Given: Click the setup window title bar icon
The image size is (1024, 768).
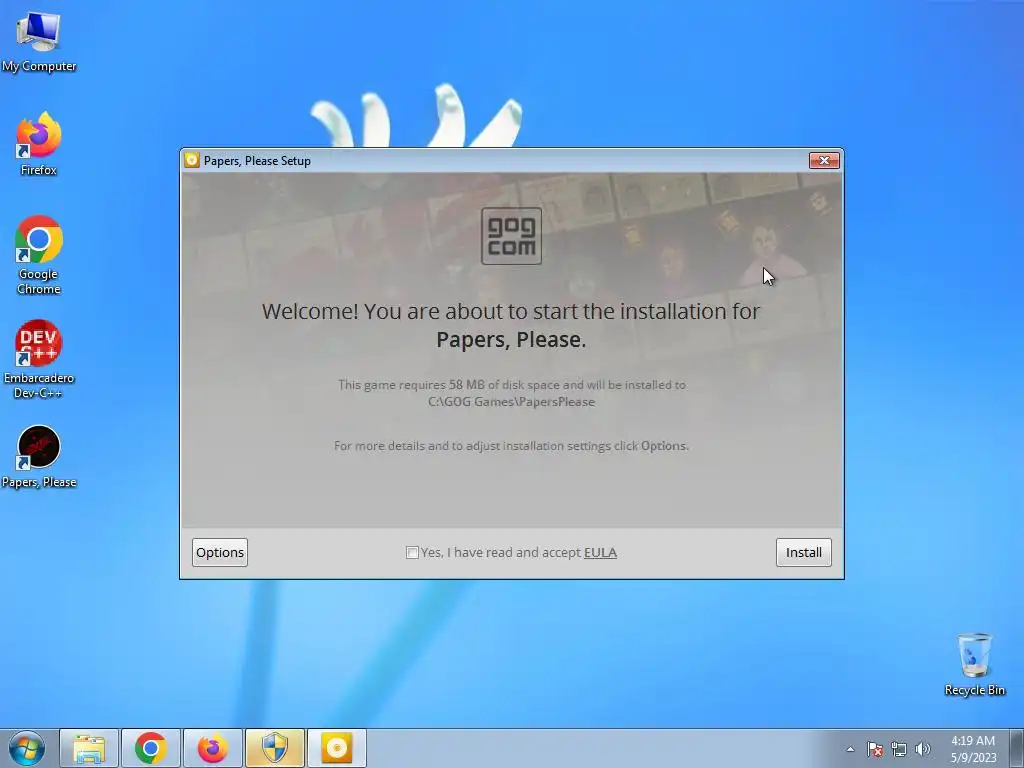Looking at the screenshot, I should coord(191,160).
